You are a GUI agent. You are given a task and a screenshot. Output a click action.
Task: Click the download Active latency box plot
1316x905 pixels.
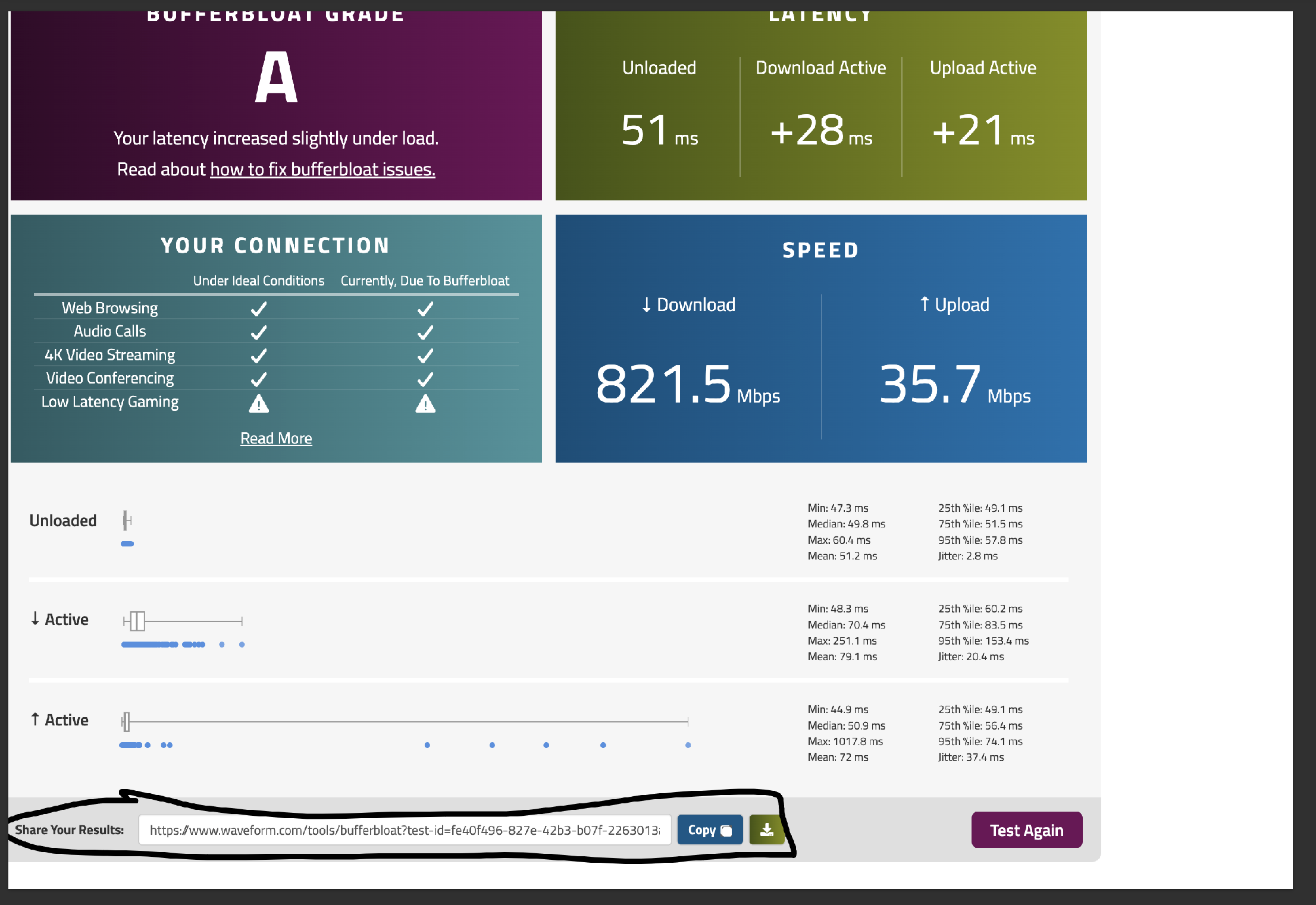point(183,621)
